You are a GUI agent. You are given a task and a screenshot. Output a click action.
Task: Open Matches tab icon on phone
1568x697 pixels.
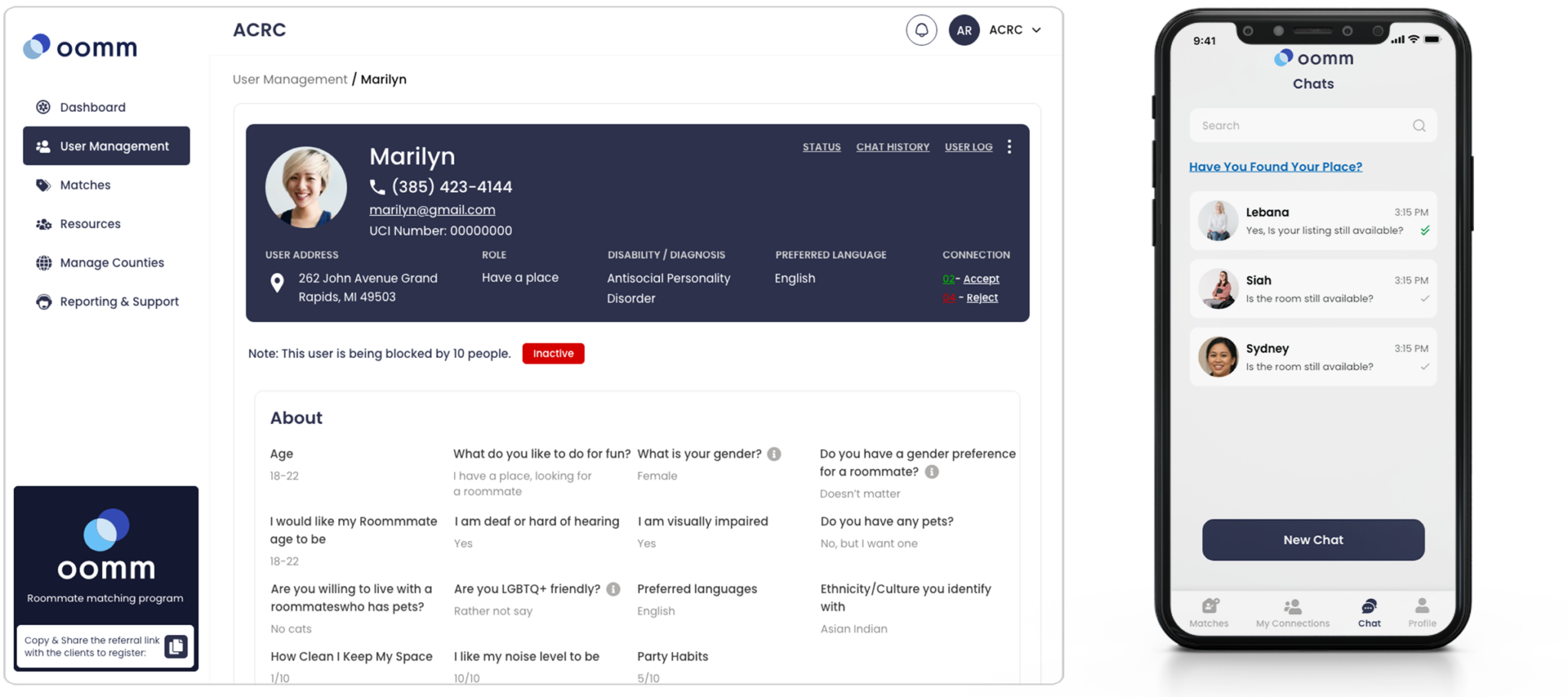[x=1209, y=607]
